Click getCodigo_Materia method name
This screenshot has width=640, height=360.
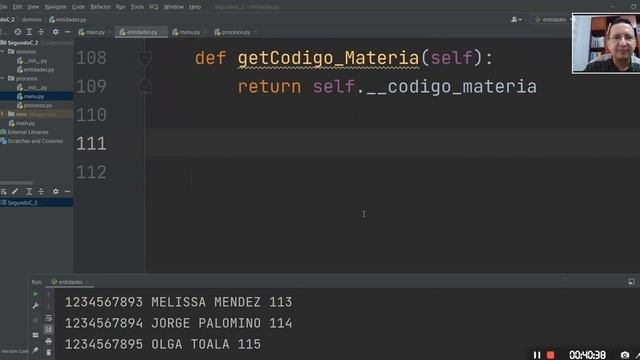(x=329, y=58)
